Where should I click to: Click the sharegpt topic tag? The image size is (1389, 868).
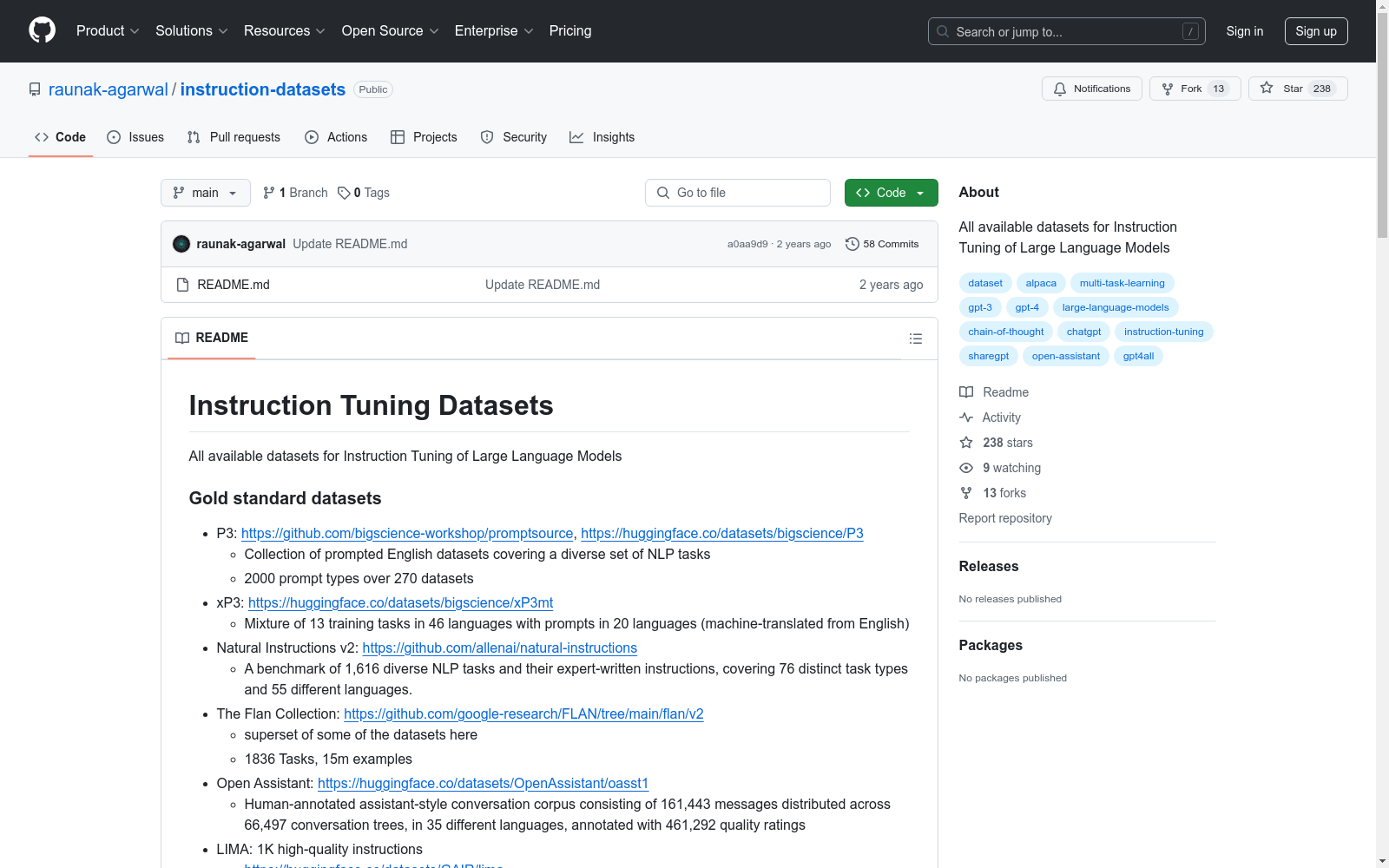tap(989, 356)
